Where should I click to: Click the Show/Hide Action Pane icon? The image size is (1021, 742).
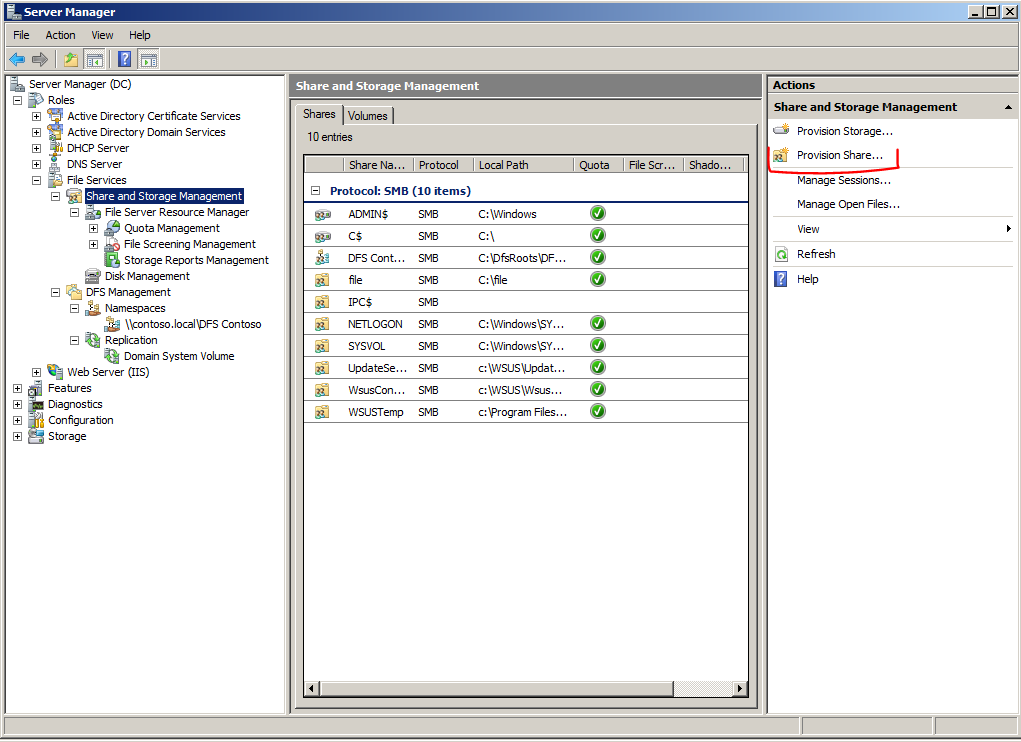pos(148,60)
